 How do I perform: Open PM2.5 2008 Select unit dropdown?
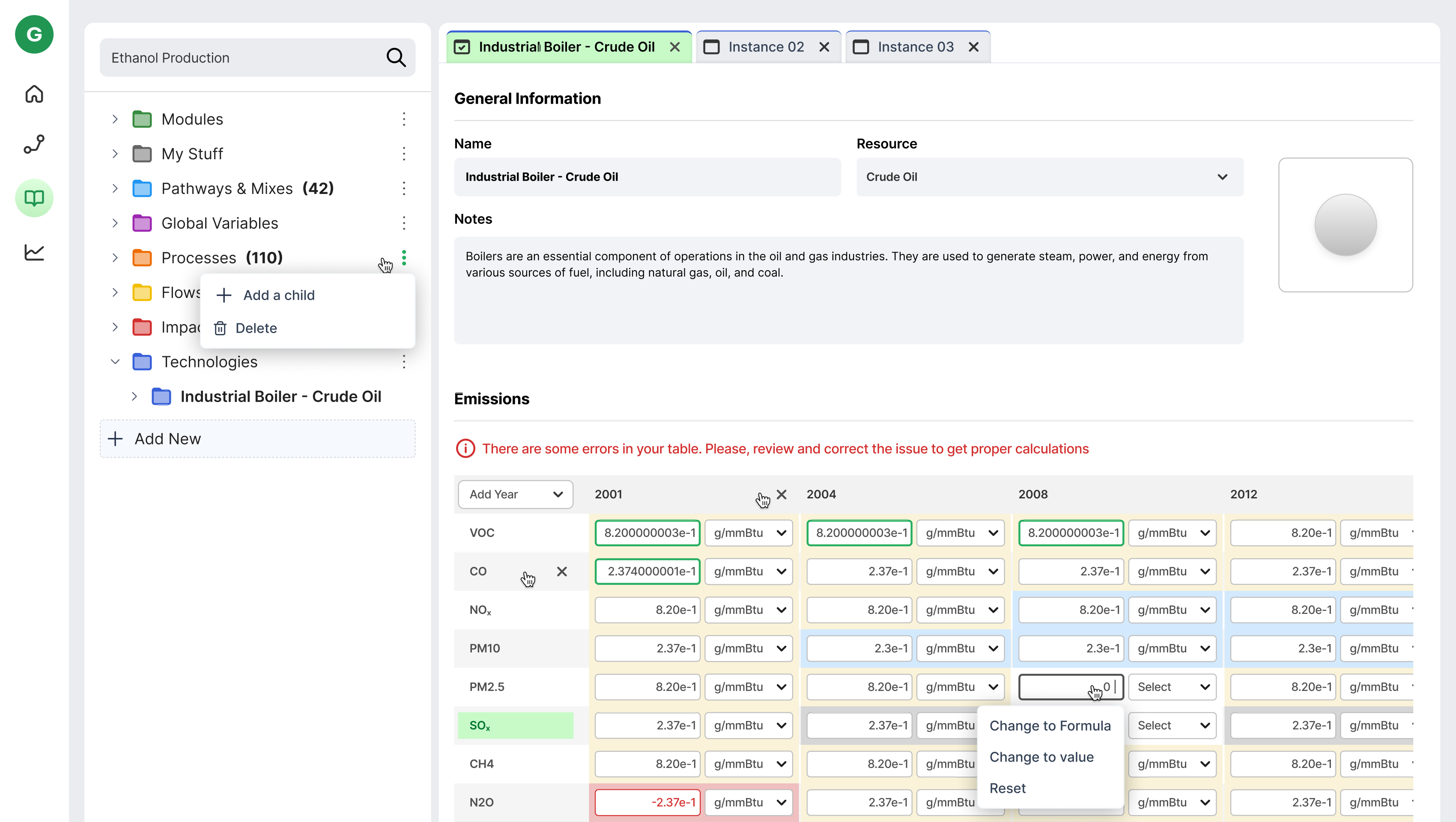[1173, 687]
